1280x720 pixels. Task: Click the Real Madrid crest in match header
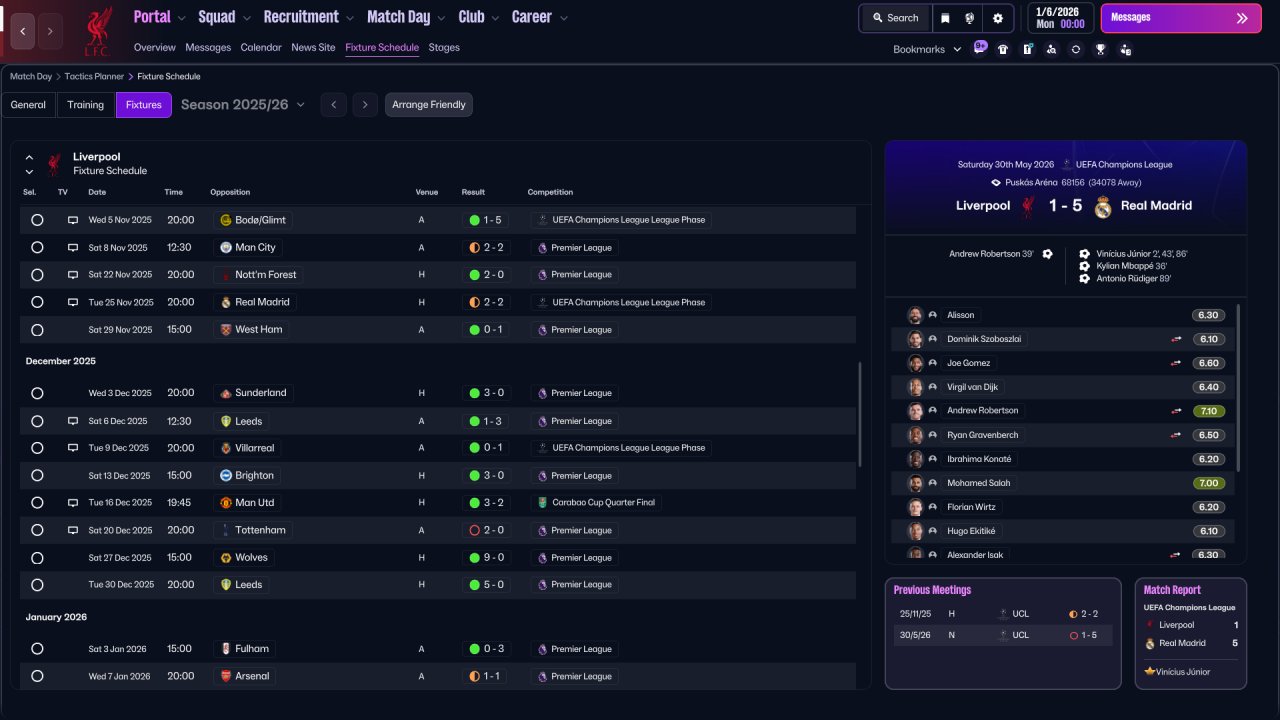[1103, 206]
